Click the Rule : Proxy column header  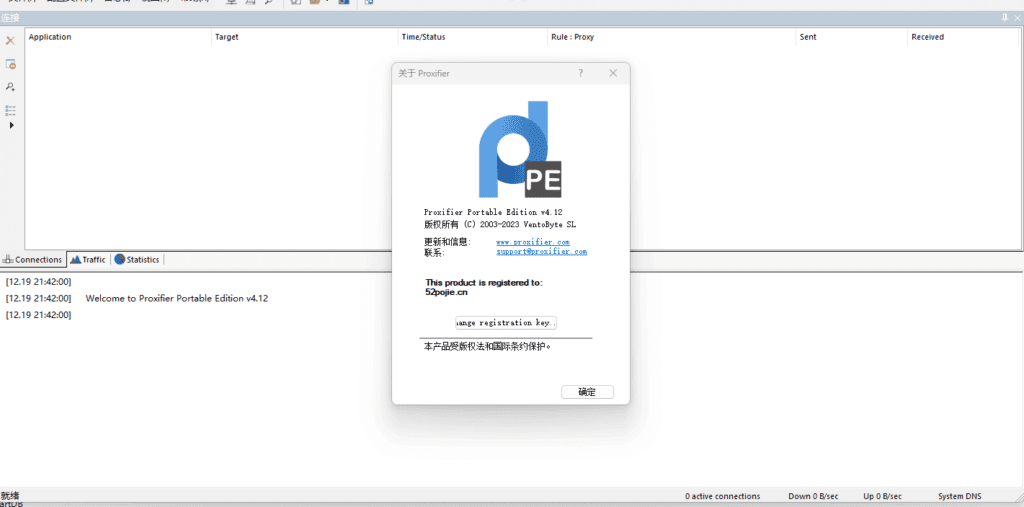pyautogui.click(x=672, y=37)
